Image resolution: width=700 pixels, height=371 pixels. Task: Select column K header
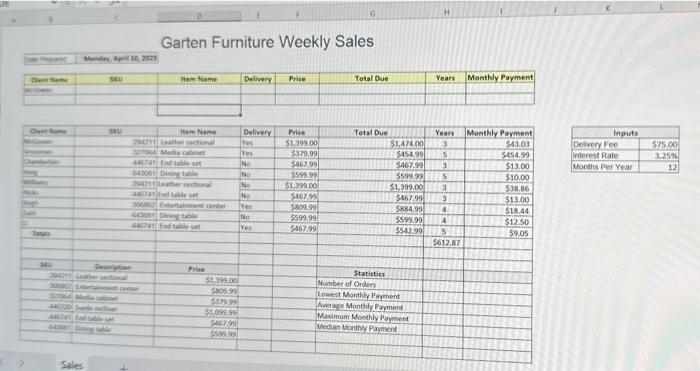[608, 9]
